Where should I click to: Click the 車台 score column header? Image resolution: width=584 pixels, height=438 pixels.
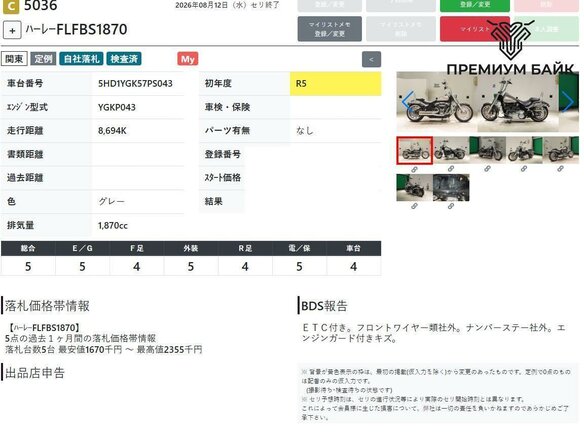354,248
